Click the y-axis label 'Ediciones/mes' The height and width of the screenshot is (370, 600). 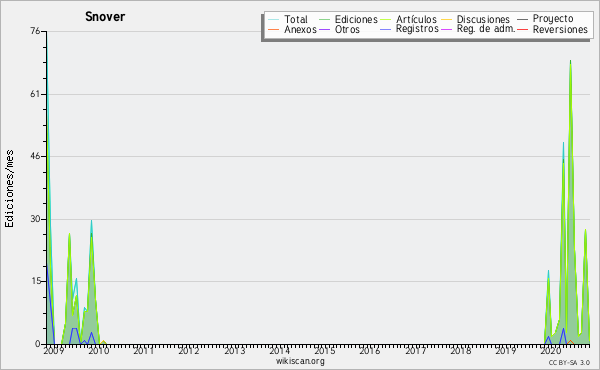pyautogui.click(x=9, y=188)
